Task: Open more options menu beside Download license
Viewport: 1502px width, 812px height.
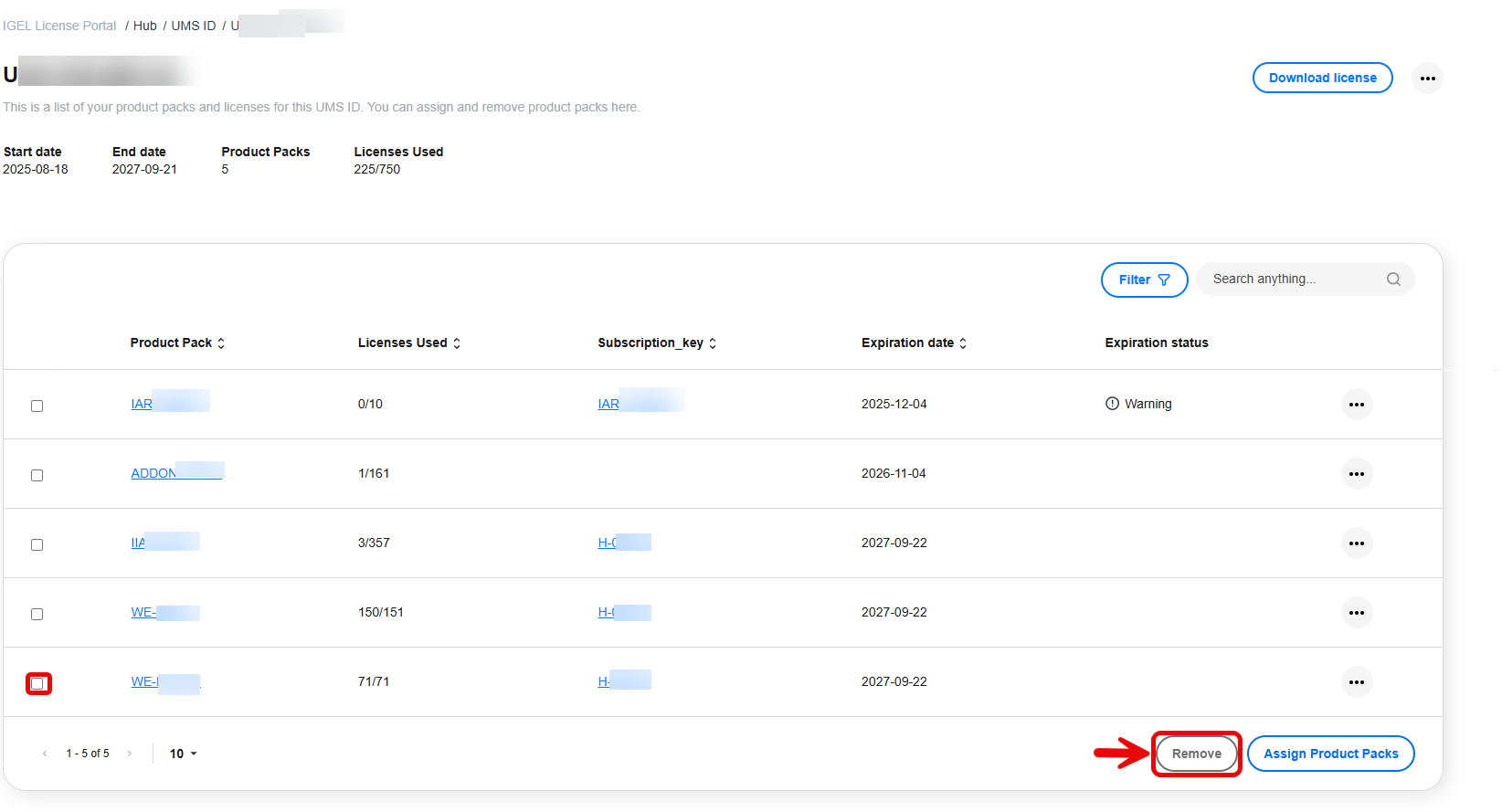Action: pos(1427,79)
